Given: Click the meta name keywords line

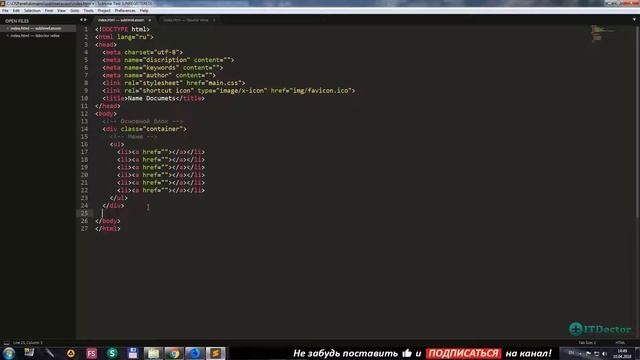Looking at the screenshot, I should (163, 68).
